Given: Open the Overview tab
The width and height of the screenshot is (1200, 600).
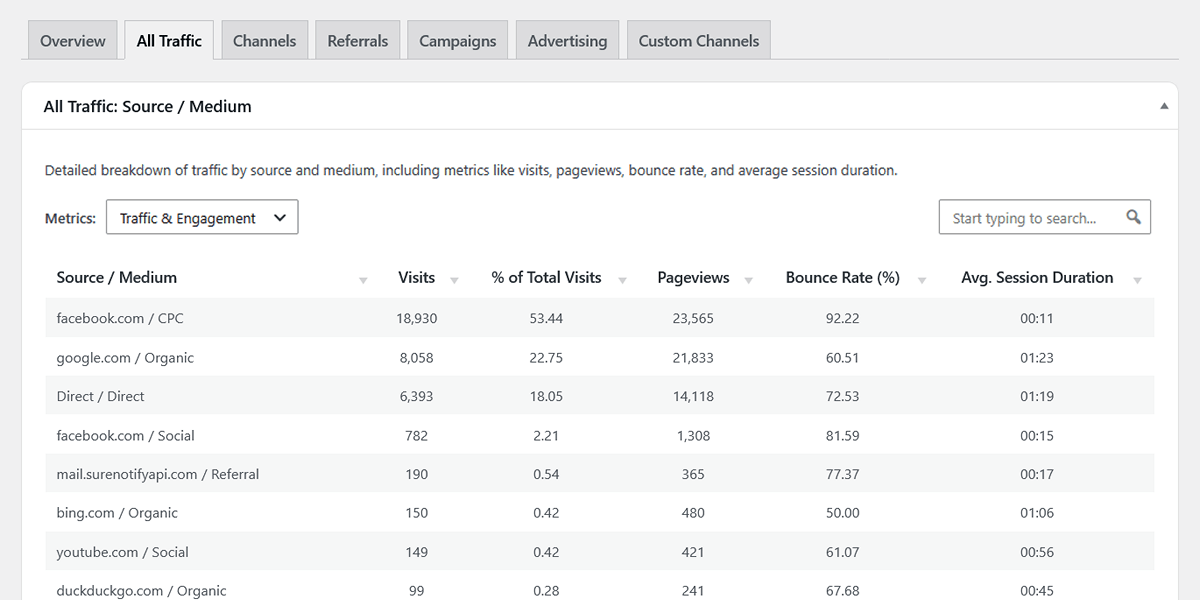Looking at the screenshot, I should tap(73, 41).
